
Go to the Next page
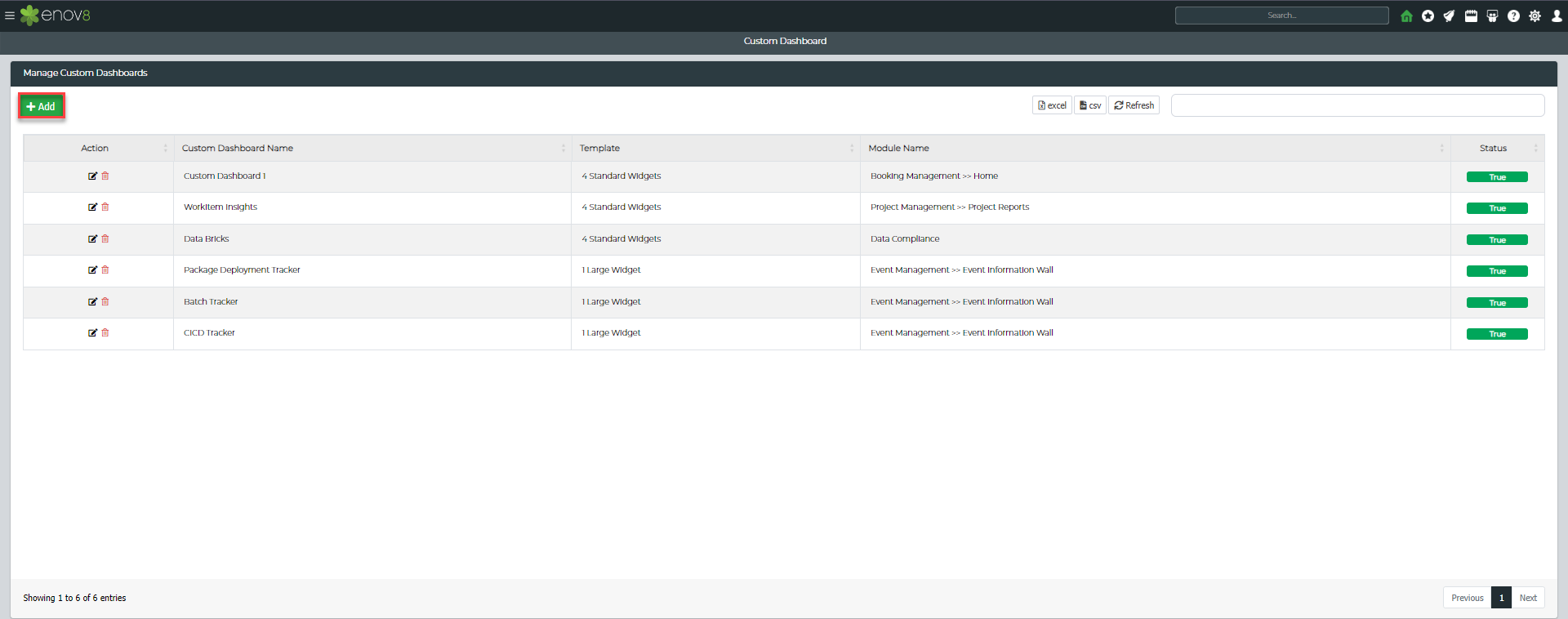point(1528,598)
